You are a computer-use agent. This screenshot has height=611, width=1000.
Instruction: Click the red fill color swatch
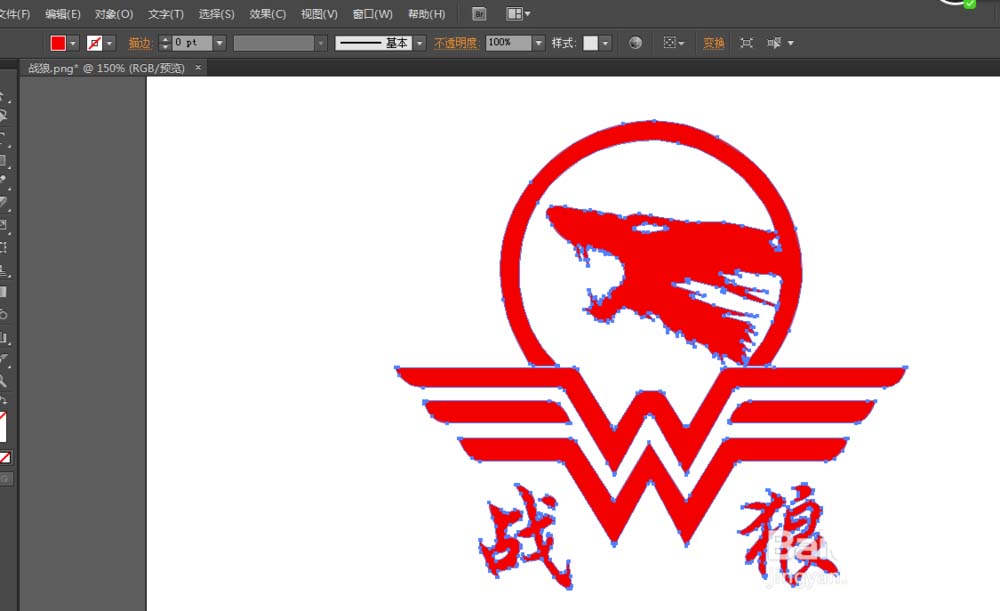point(58,43)
